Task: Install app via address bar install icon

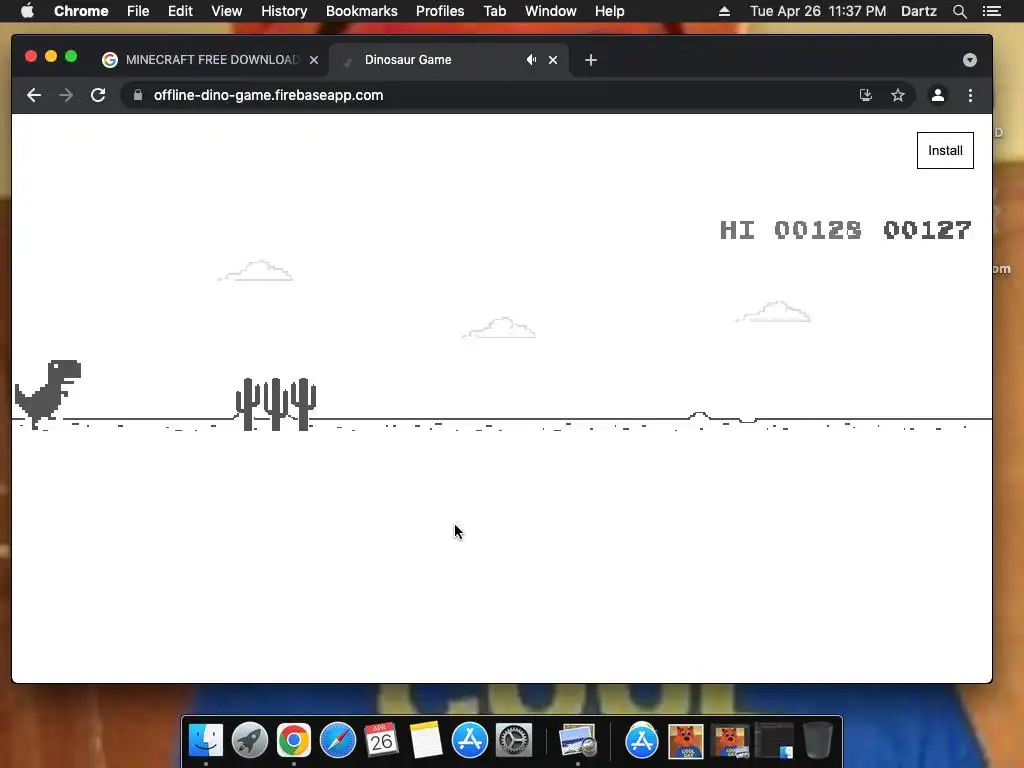Action: (865, 95)
